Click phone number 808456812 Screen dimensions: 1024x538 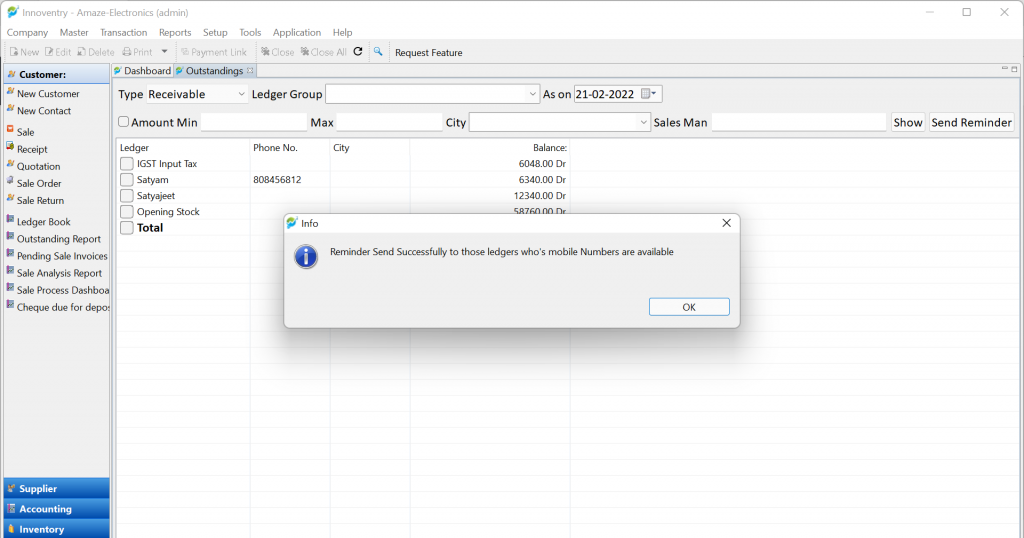(x=277, y=180)
